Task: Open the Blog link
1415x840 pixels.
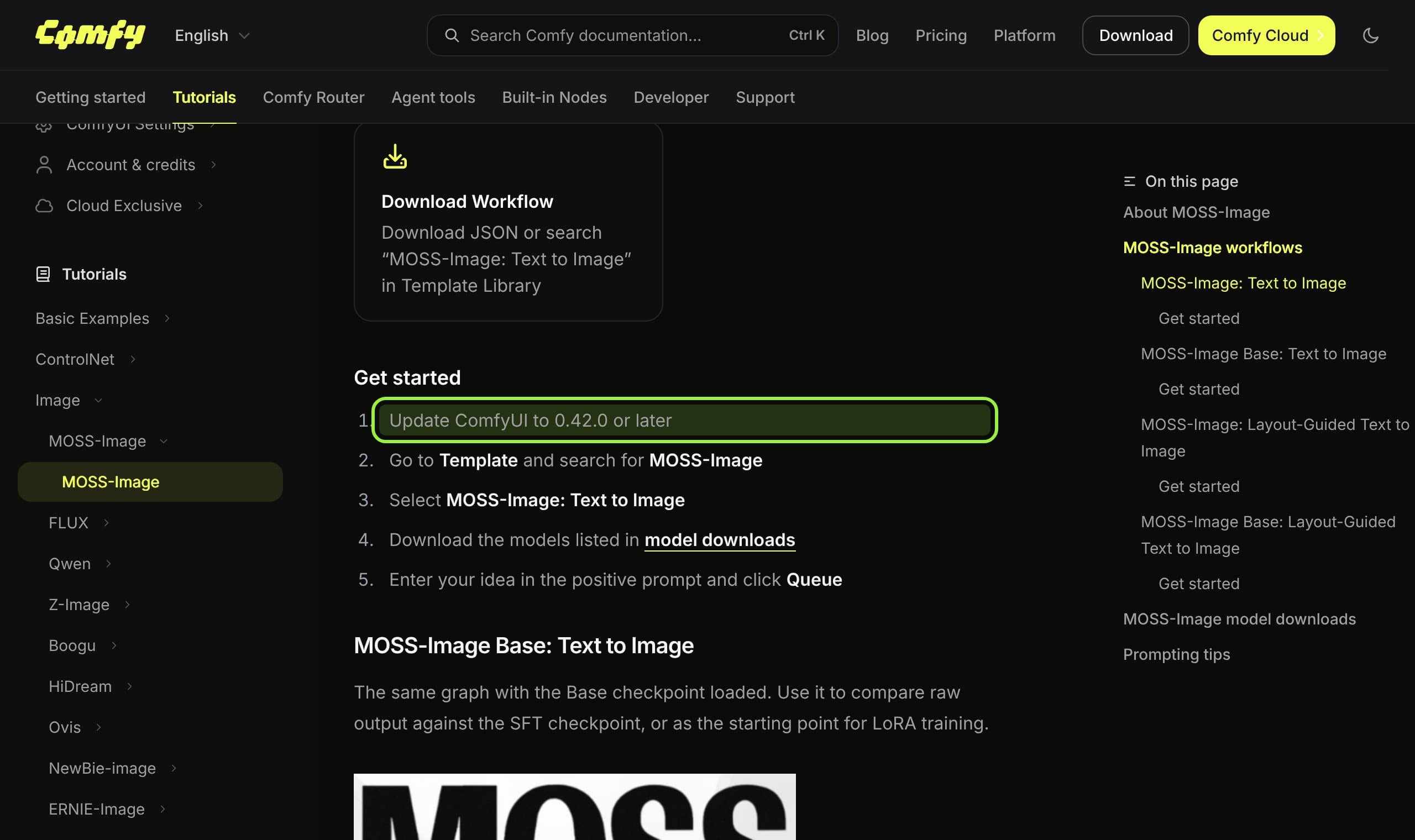Action: pos(872,35)
